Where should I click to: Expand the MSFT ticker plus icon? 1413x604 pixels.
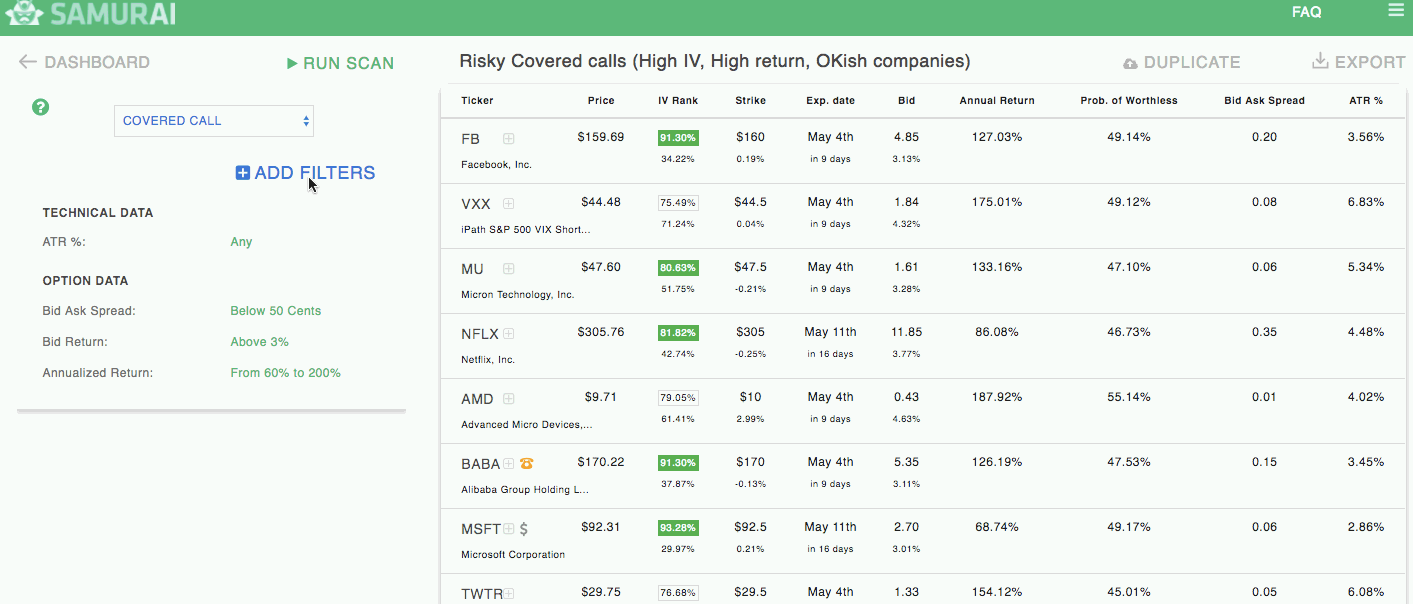pyautogui.click(x=509, y=528)
